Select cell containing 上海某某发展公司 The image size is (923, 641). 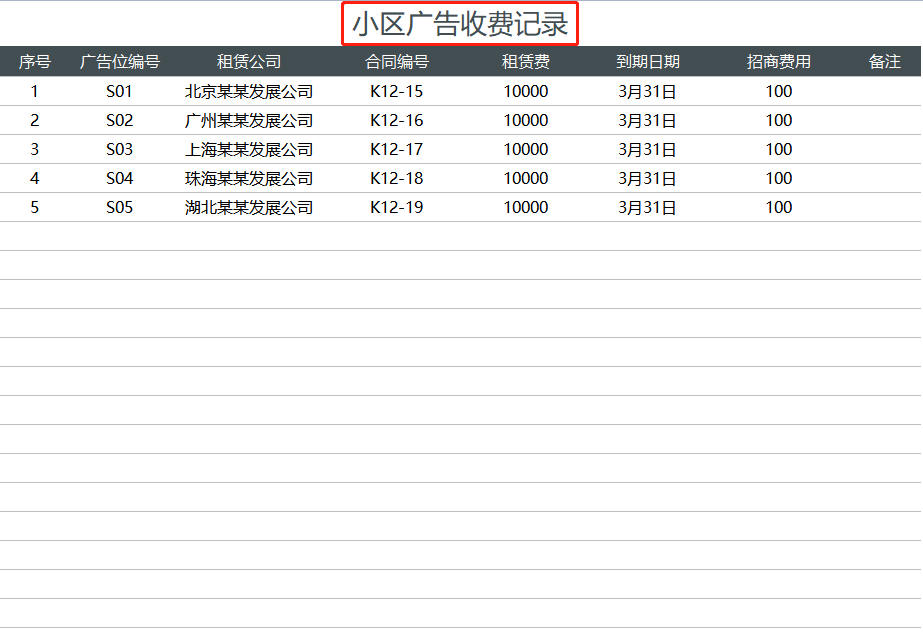pyautogui.click(x=247, y=149)
